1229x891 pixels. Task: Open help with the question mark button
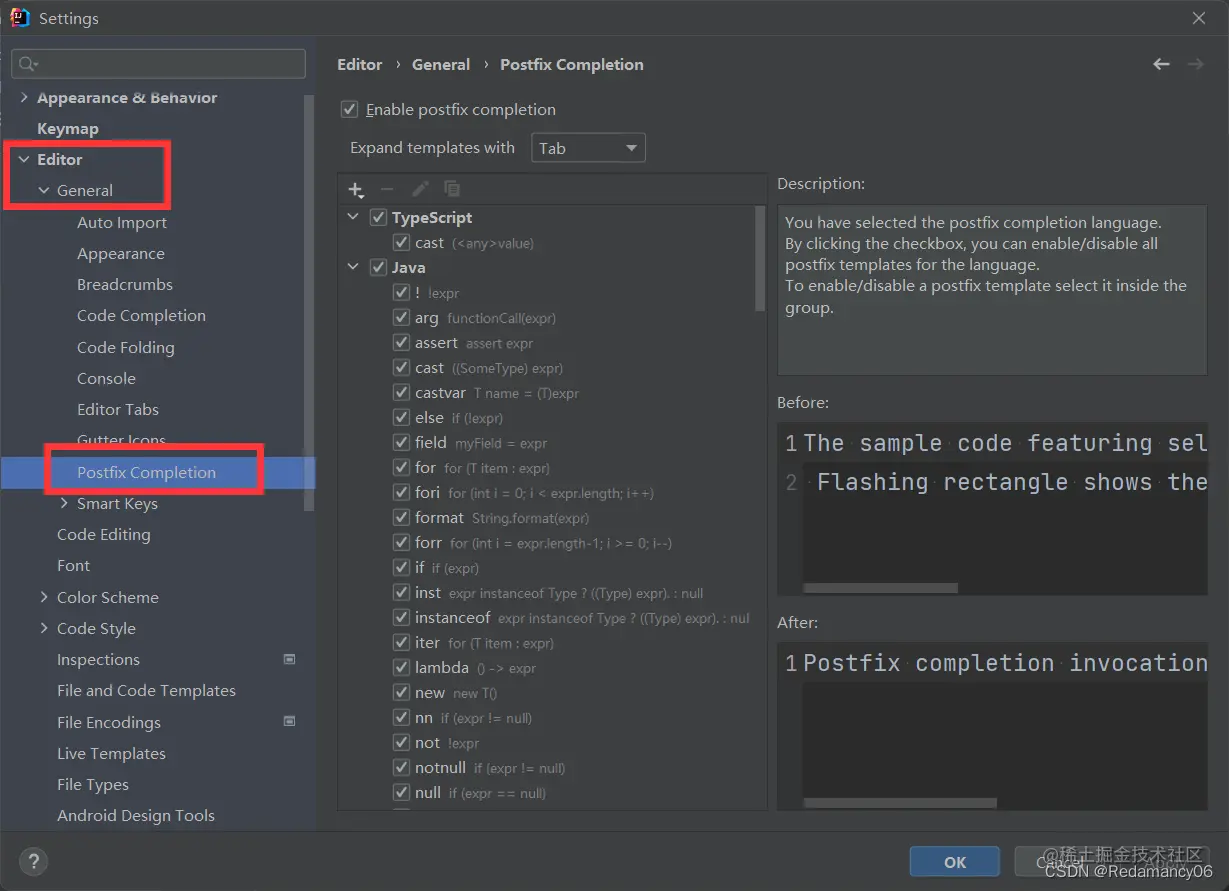(33, 861)
